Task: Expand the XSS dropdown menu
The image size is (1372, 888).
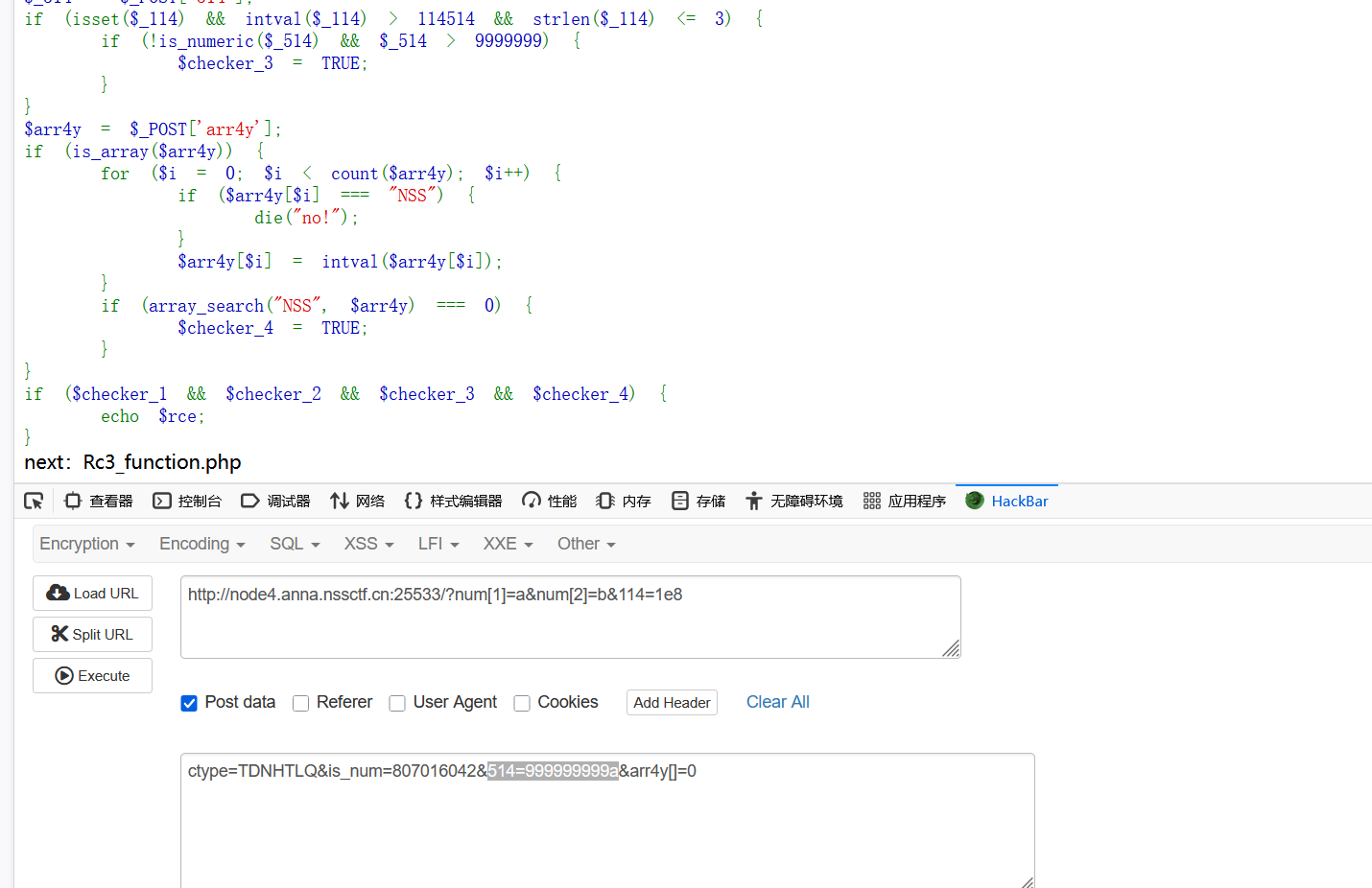Action: coord(368,544)
